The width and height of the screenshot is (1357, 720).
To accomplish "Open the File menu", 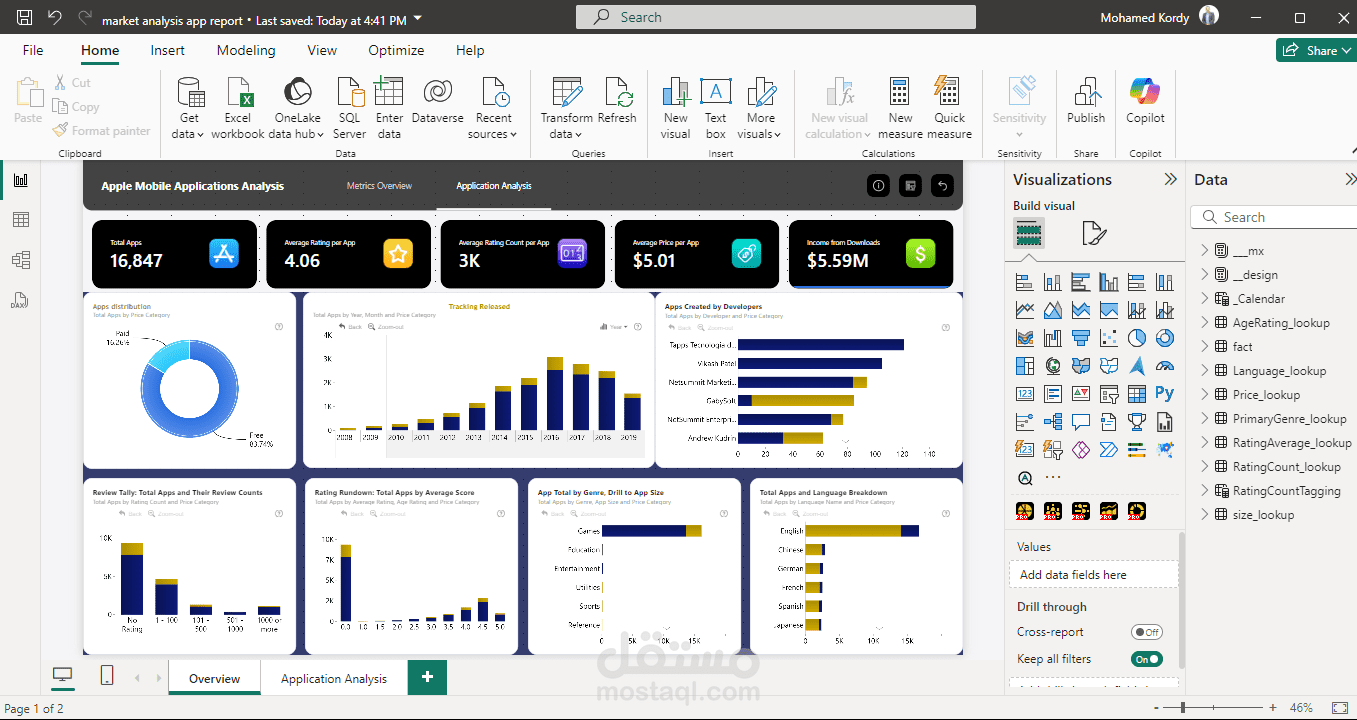I will coord(33,50).
